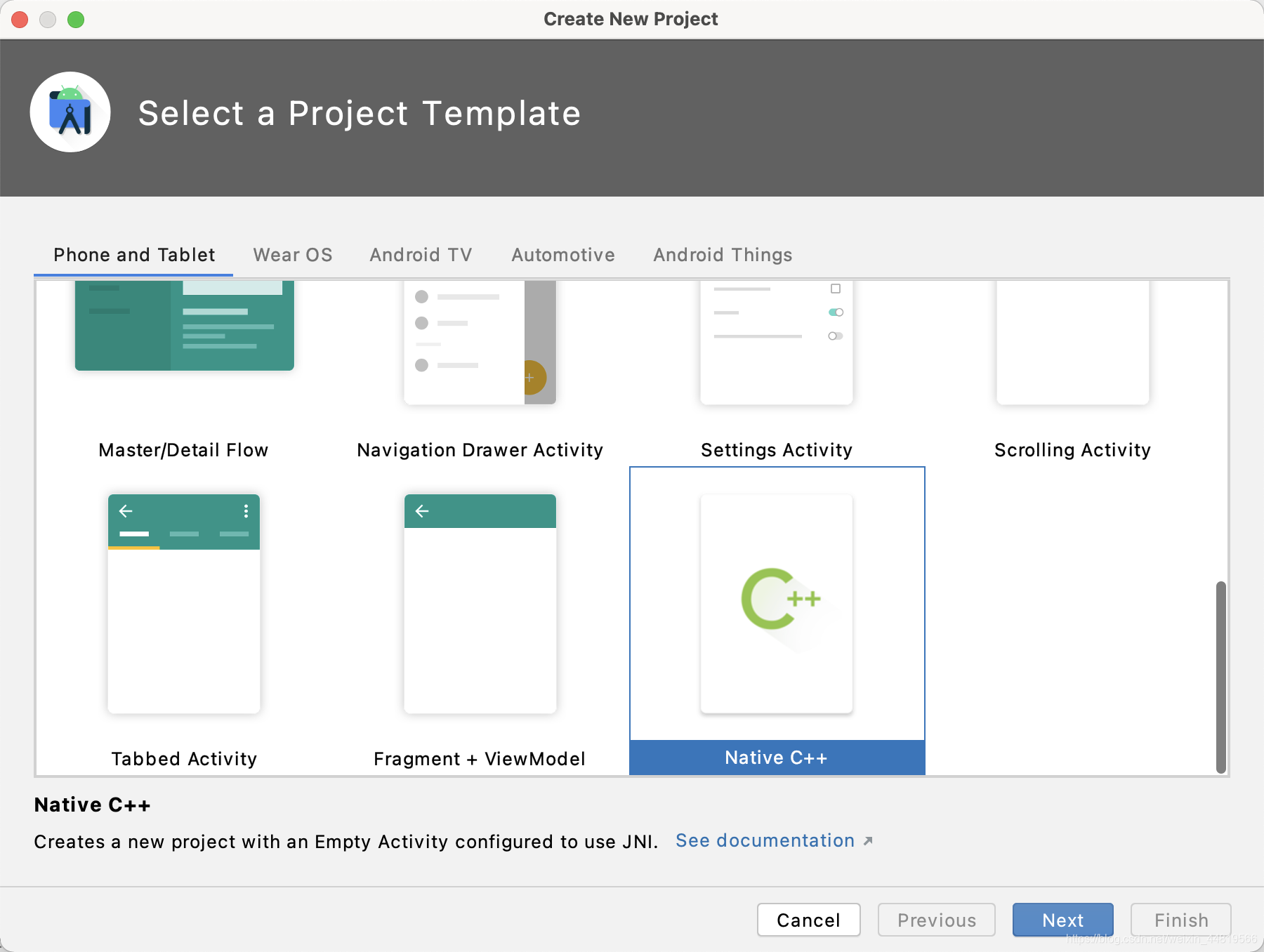
Task: Switch to the Android Things tab
Action: (x=723, y=255)
